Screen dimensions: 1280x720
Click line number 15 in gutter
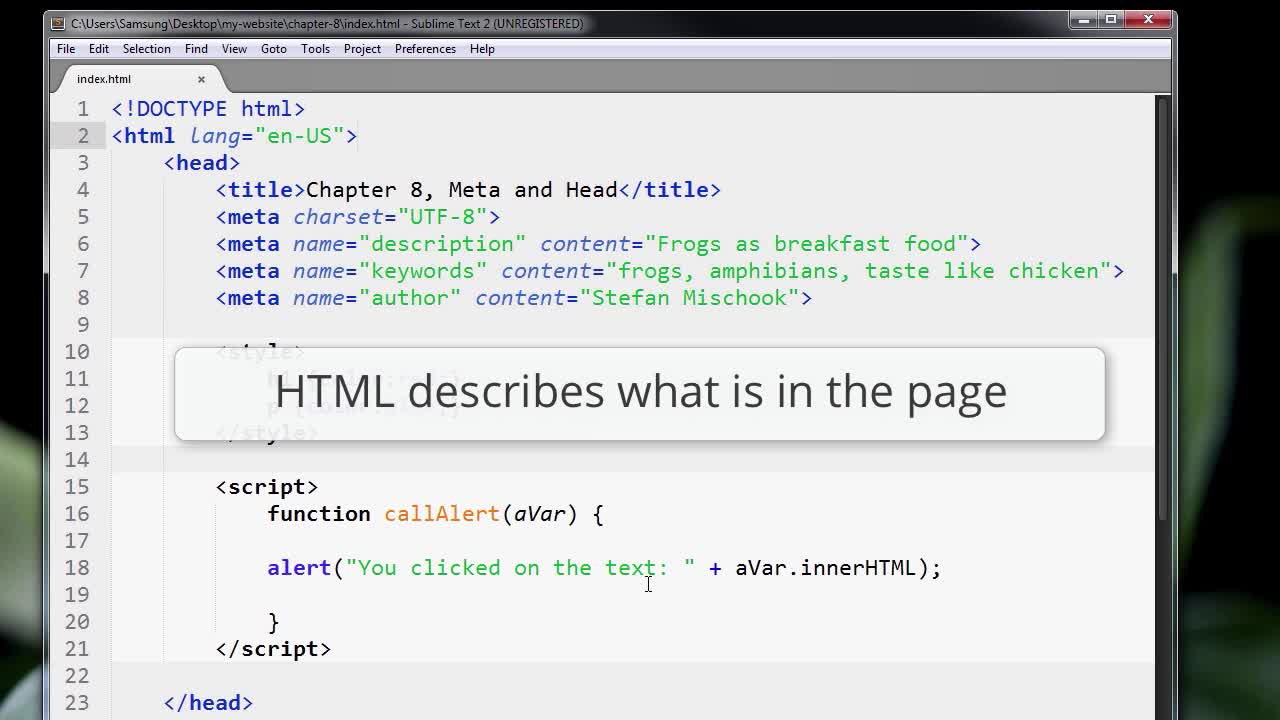point(77,487)
